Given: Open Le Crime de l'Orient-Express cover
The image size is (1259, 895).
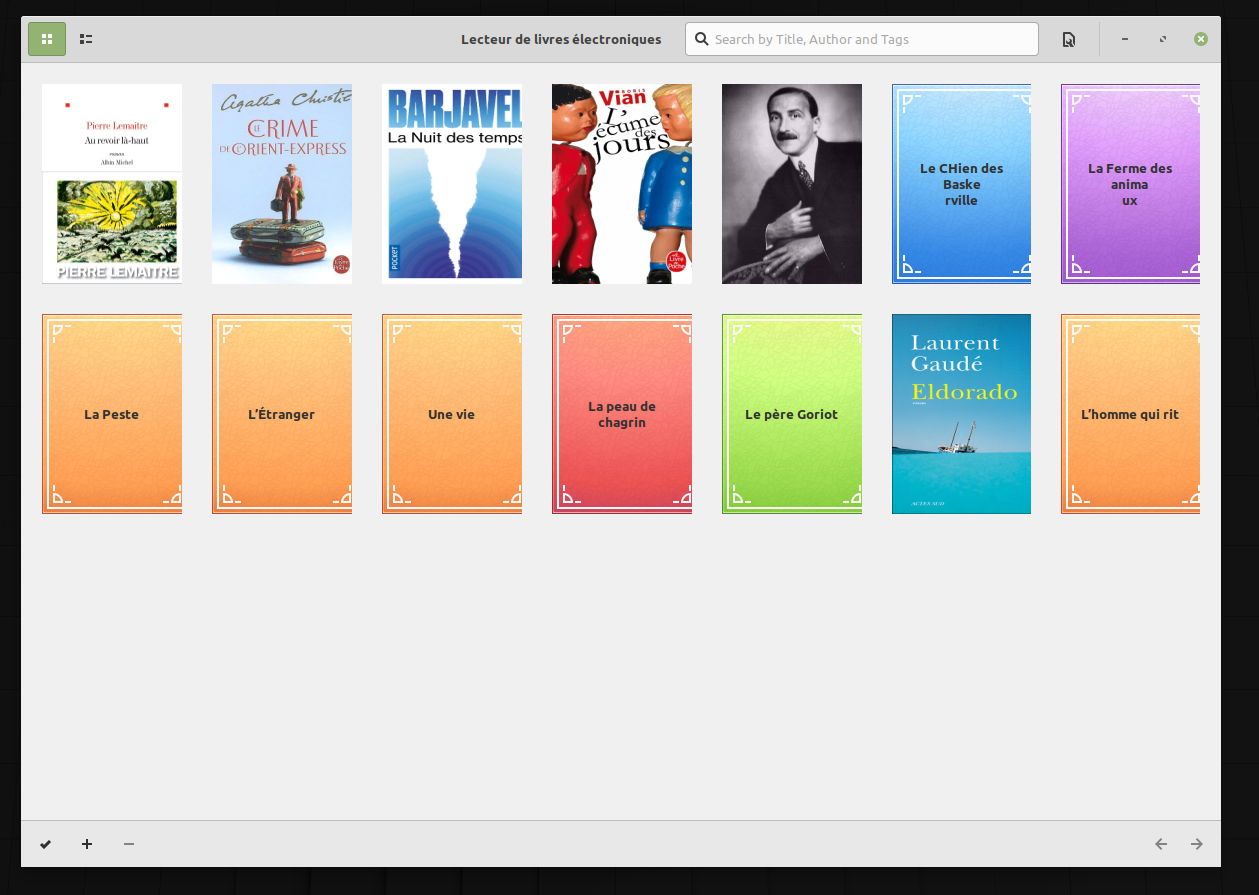Looking at the screenshot, I should (x=282, y=184).
